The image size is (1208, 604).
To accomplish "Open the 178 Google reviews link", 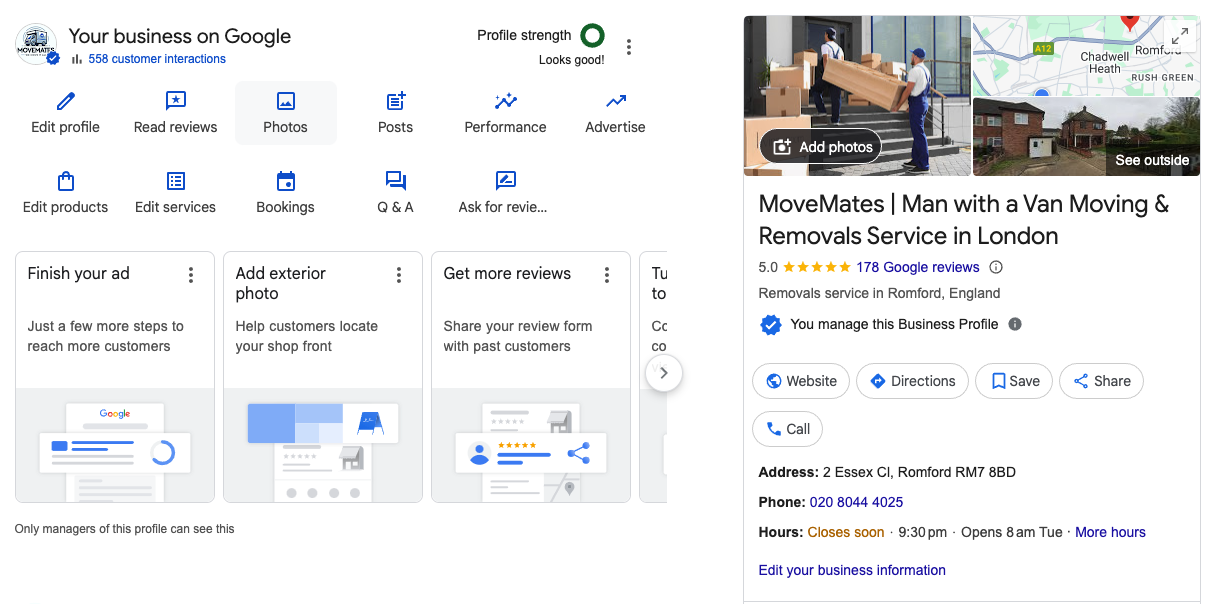I will coord(917,267).
